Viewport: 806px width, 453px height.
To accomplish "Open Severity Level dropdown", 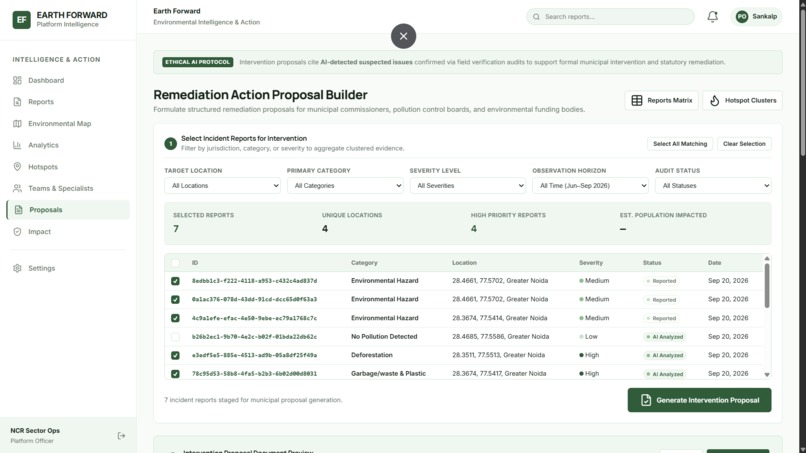I will tap(467, 186).
